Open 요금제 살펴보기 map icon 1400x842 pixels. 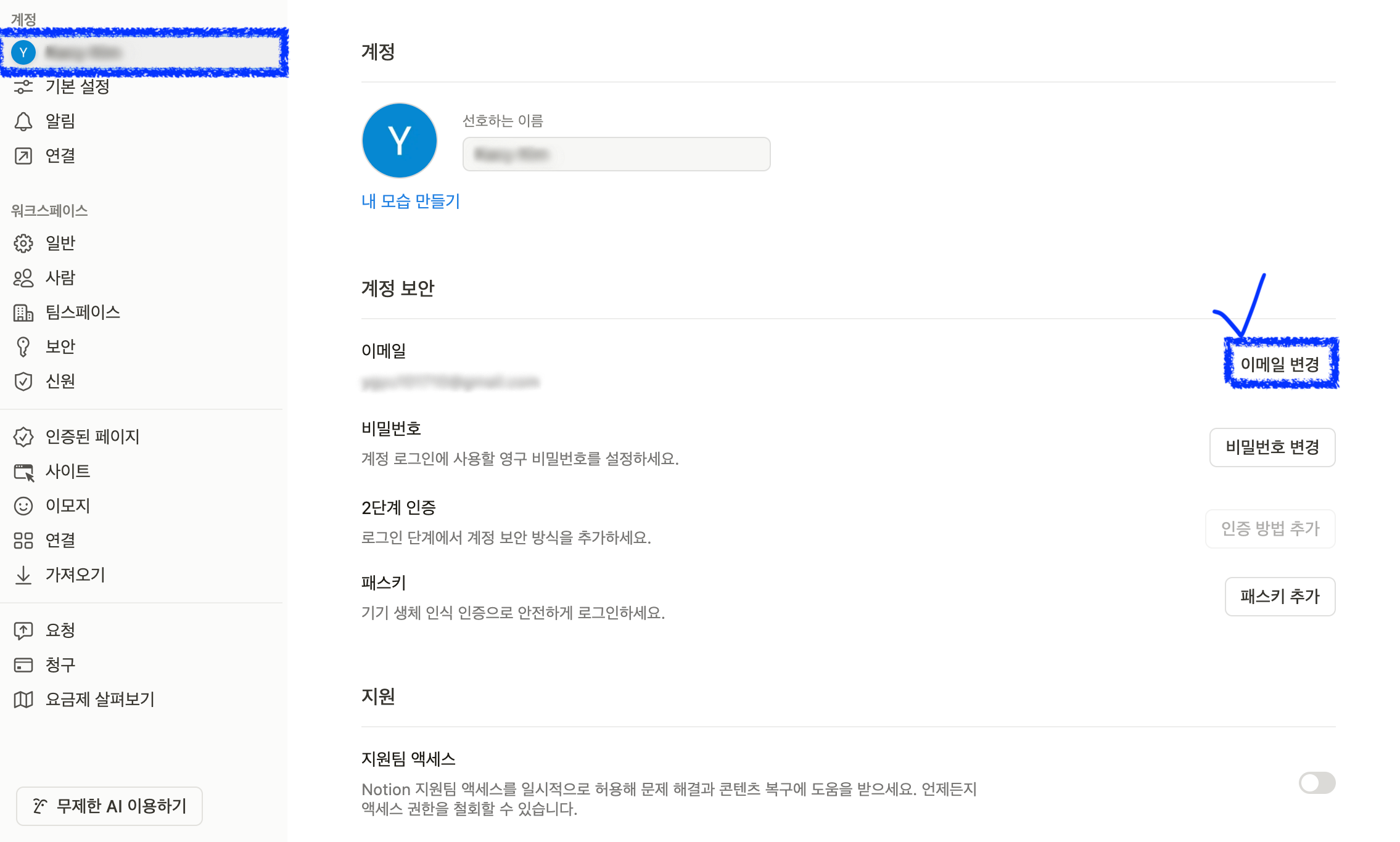(23, 700)
